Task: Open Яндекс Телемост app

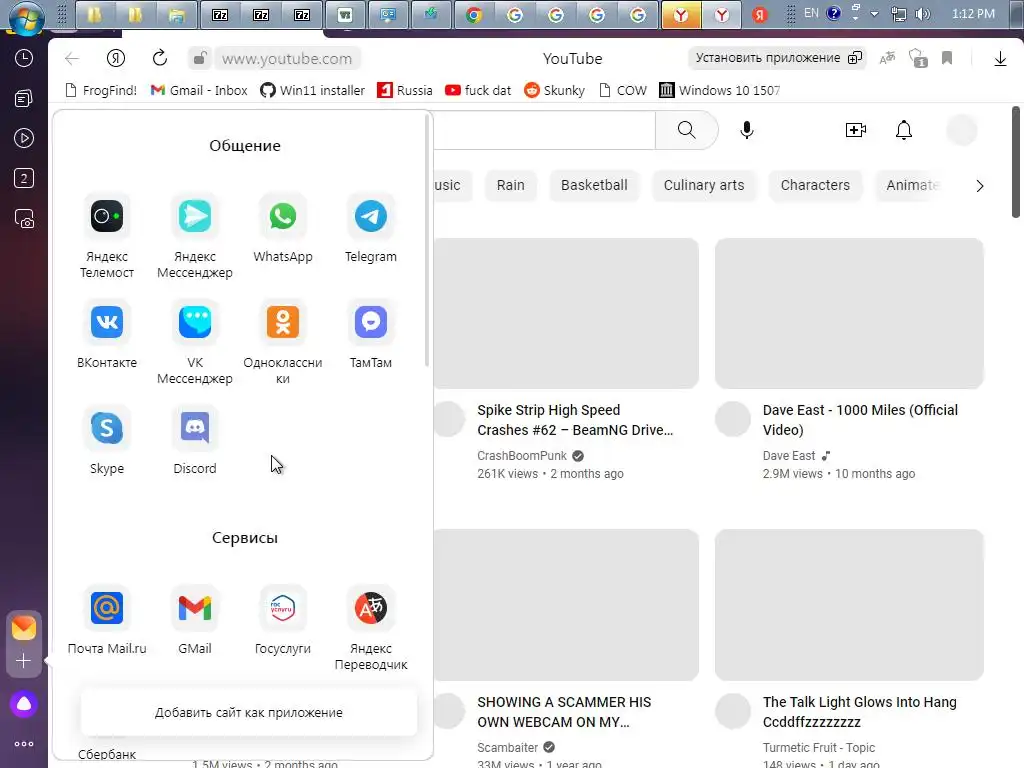Action: pos(107,216)
